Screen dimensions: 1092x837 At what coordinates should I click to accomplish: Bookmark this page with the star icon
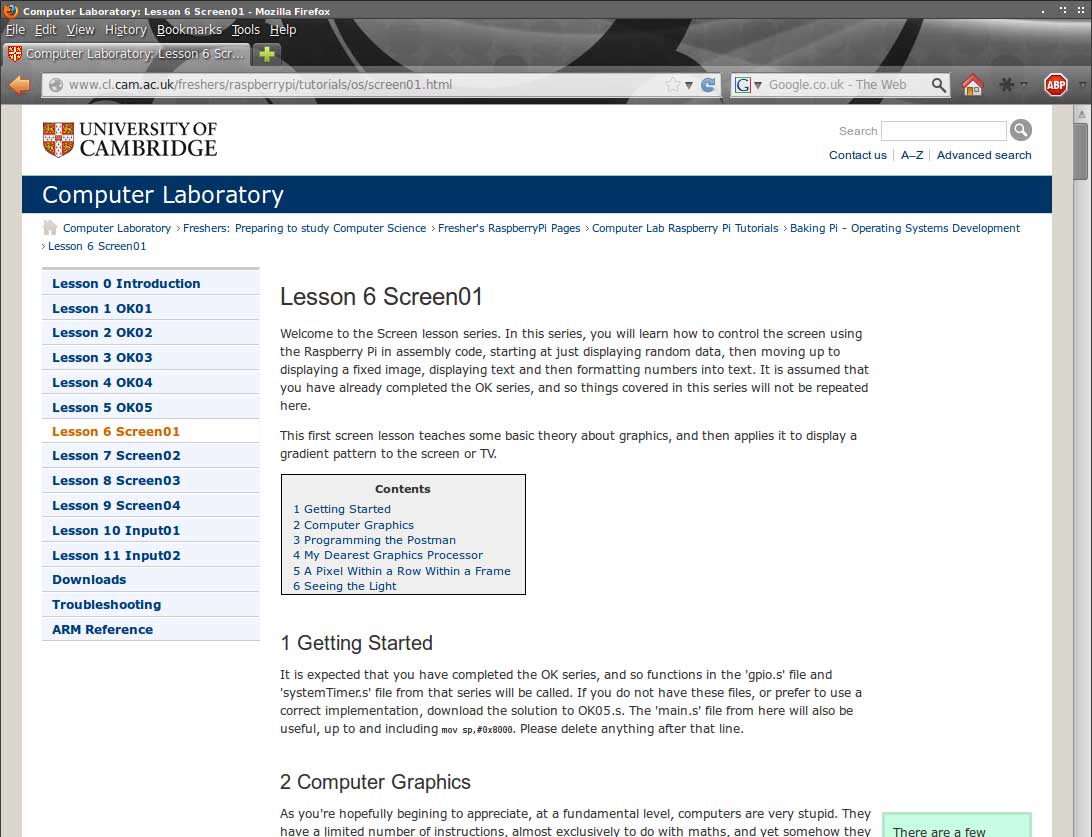672,85
